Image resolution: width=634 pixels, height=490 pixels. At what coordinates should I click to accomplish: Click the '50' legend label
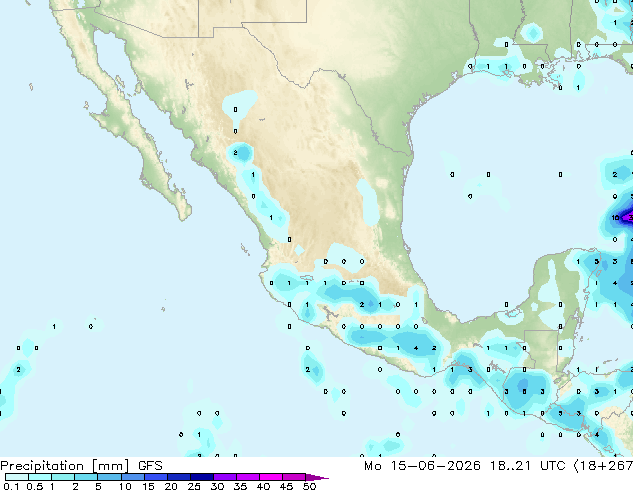click(x=309, y=486)
